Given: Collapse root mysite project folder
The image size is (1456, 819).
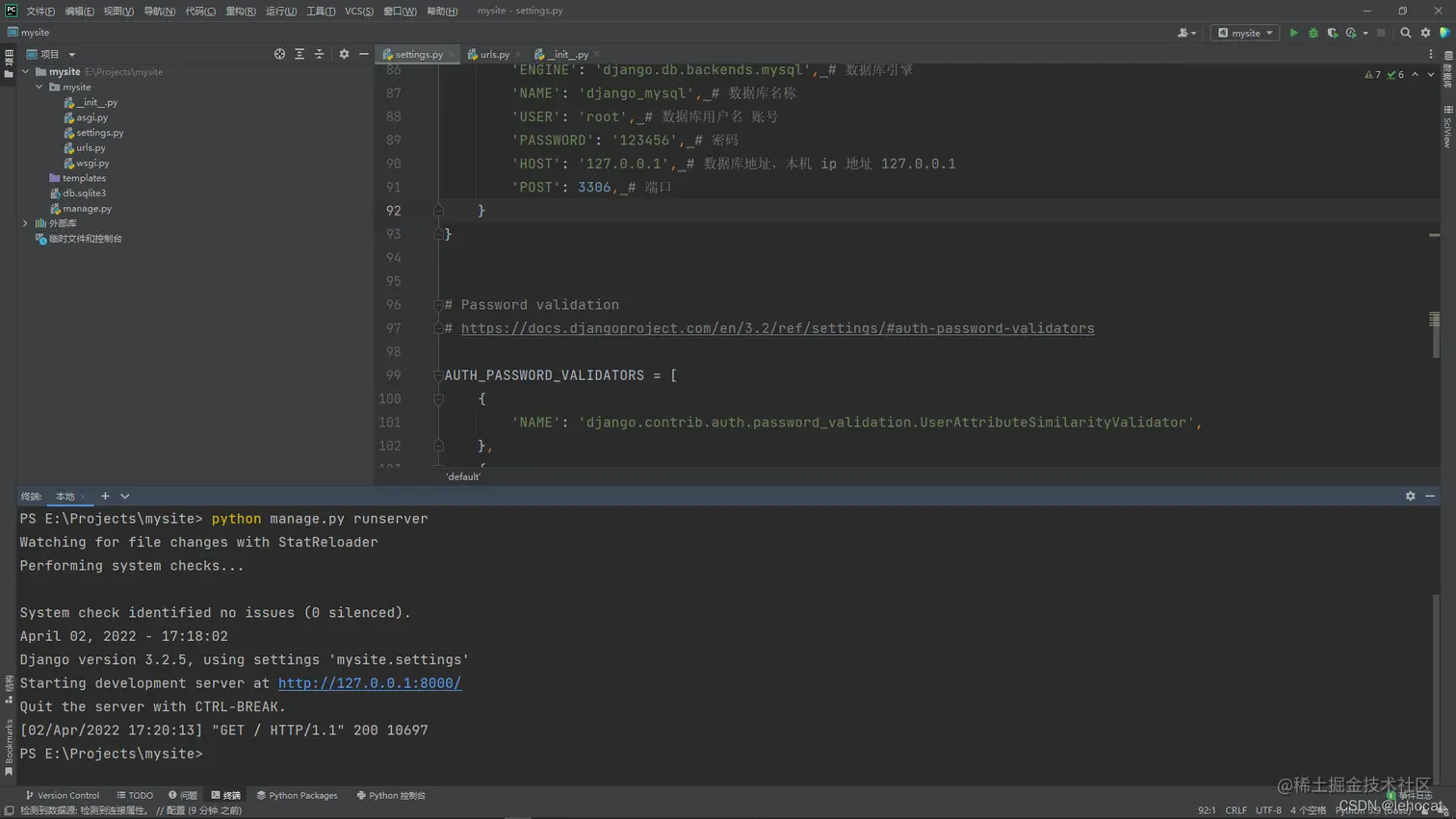Looking at the screenshot, I should click(x=26, y=71).
